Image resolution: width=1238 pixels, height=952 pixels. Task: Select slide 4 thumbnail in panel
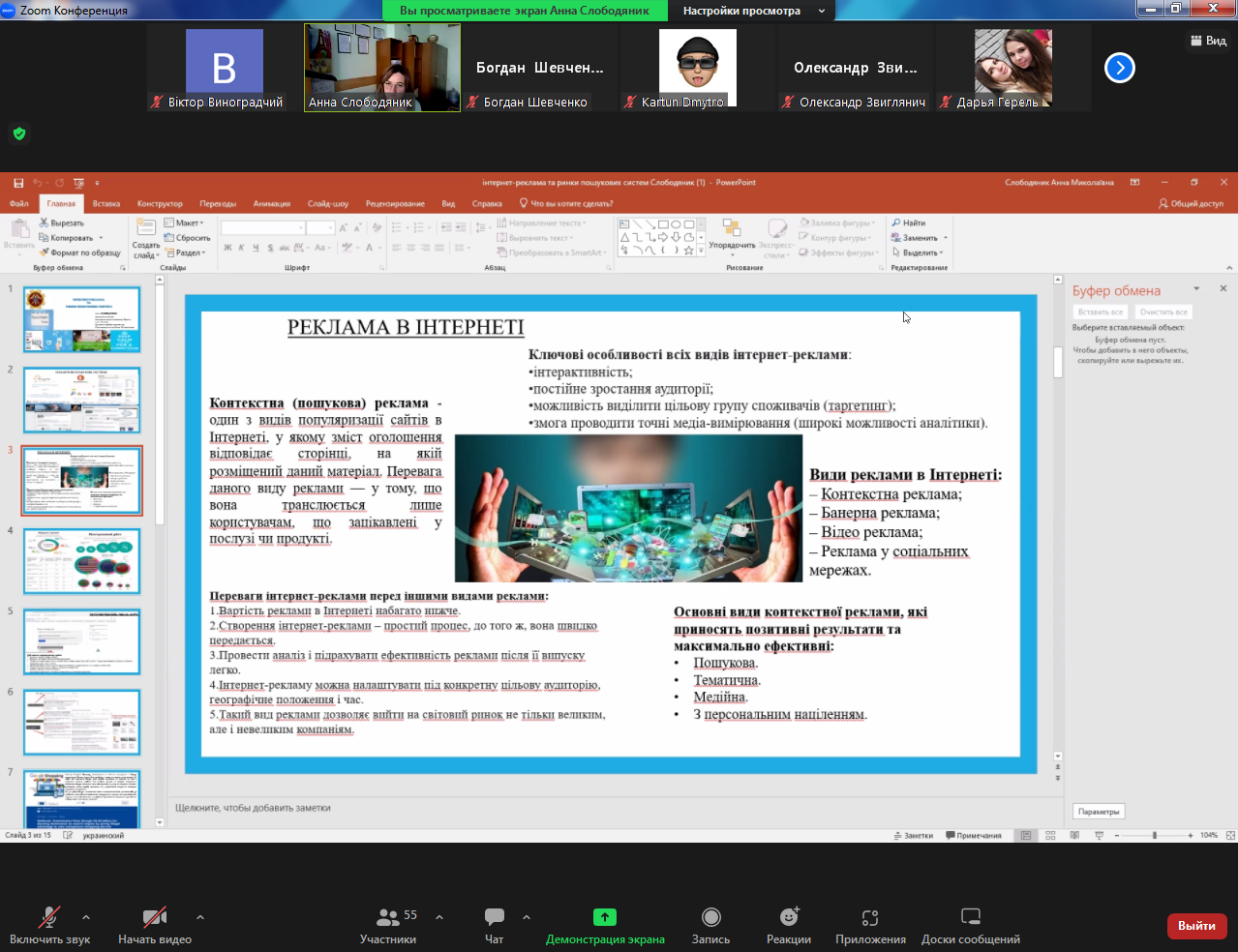[82, 561]
